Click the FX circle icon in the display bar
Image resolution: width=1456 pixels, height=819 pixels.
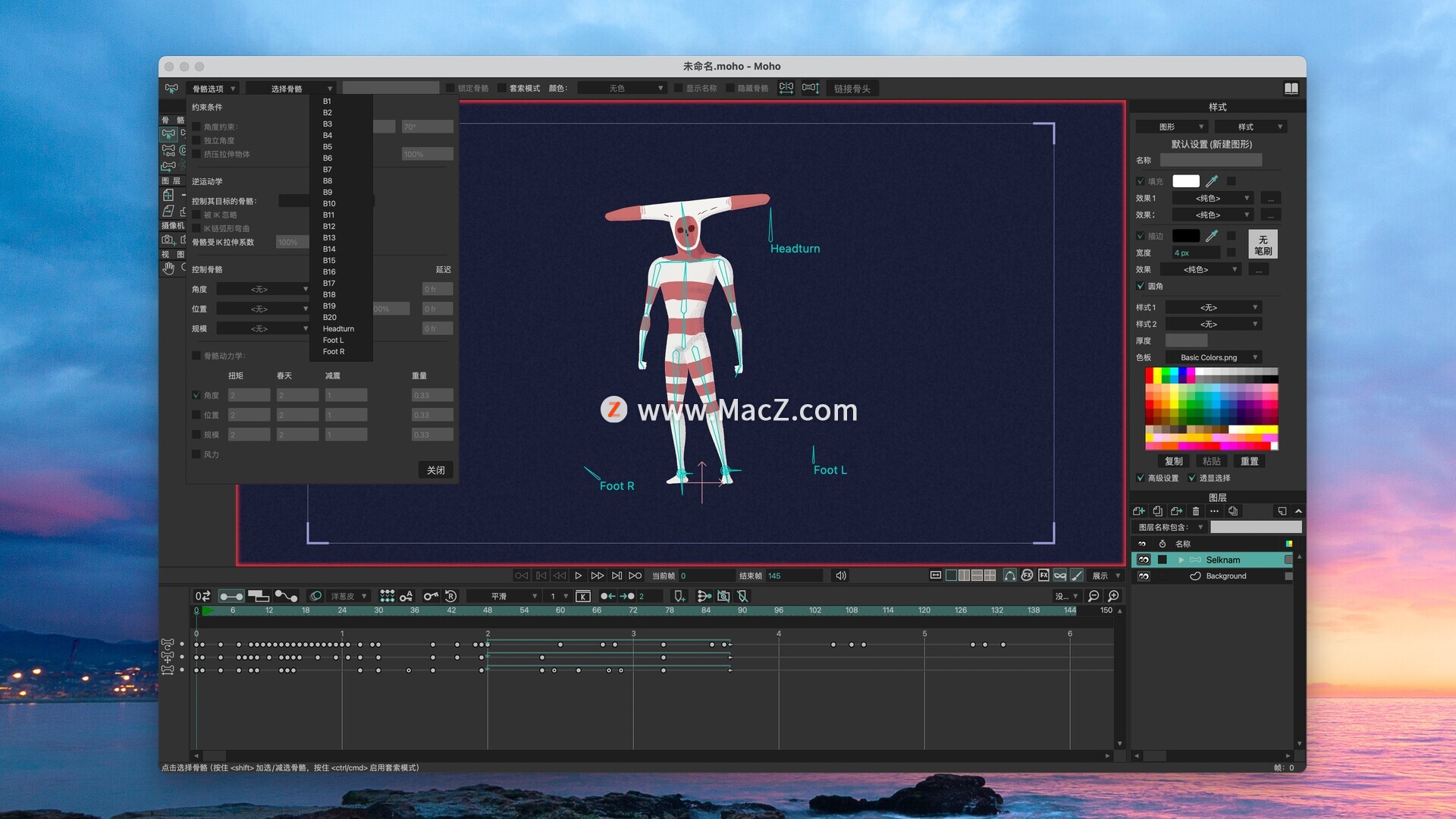coord(1027,576)
